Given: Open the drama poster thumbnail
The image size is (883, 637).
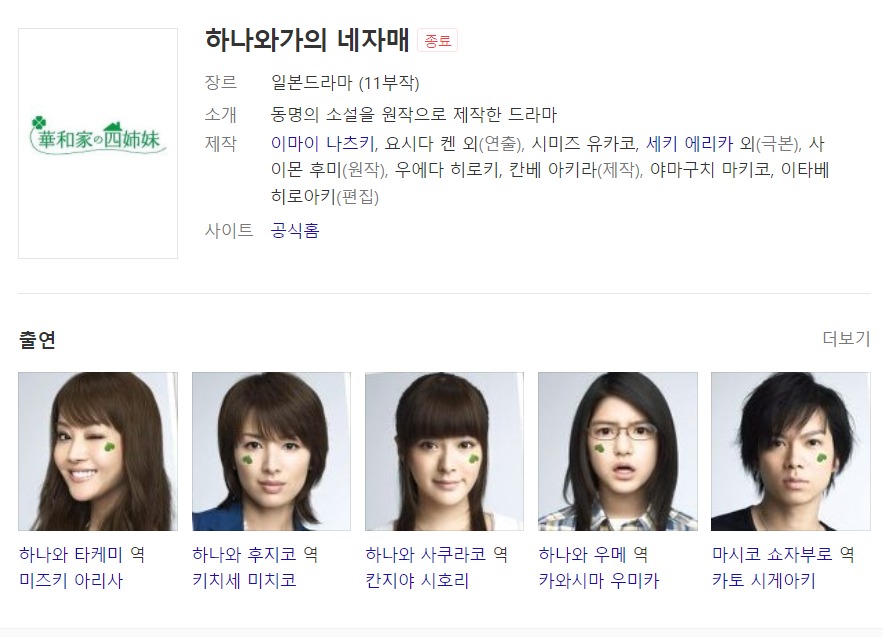Looking at the screenshot, I should coord(98,144).
